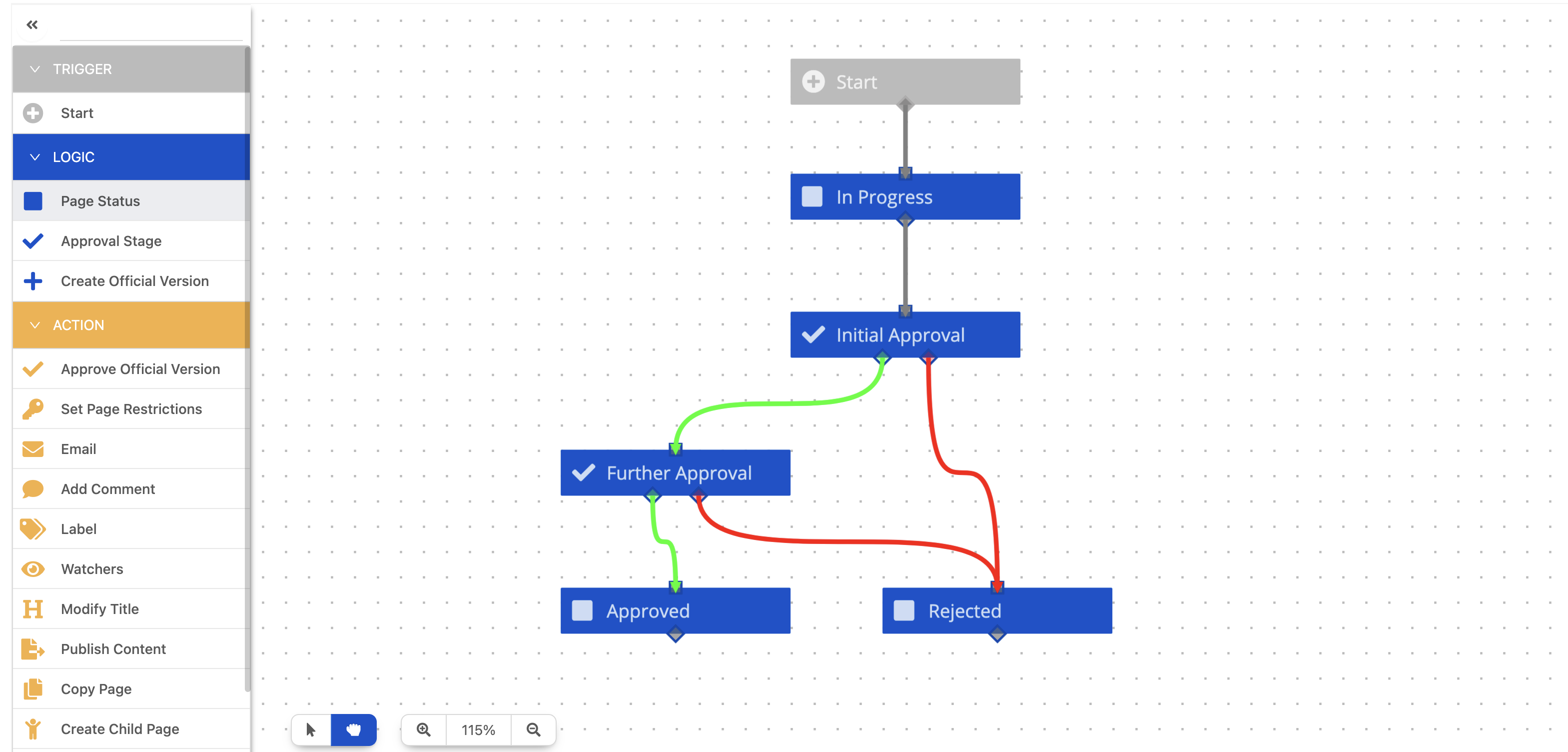This screenshot has width=1568, height=752.
Task: Click the checkbox icon on Rejected node
Action: click(x=903, y=610)
